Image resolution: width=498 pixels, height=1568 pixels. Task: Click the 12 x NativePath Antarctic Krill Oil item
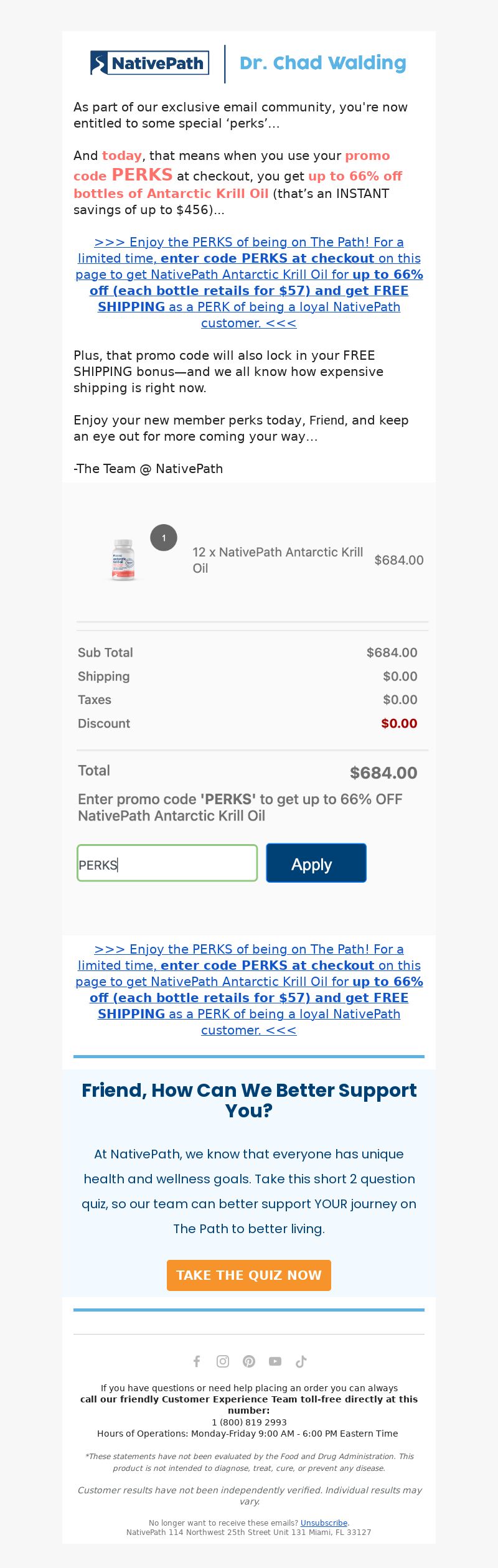coord(278,560)
